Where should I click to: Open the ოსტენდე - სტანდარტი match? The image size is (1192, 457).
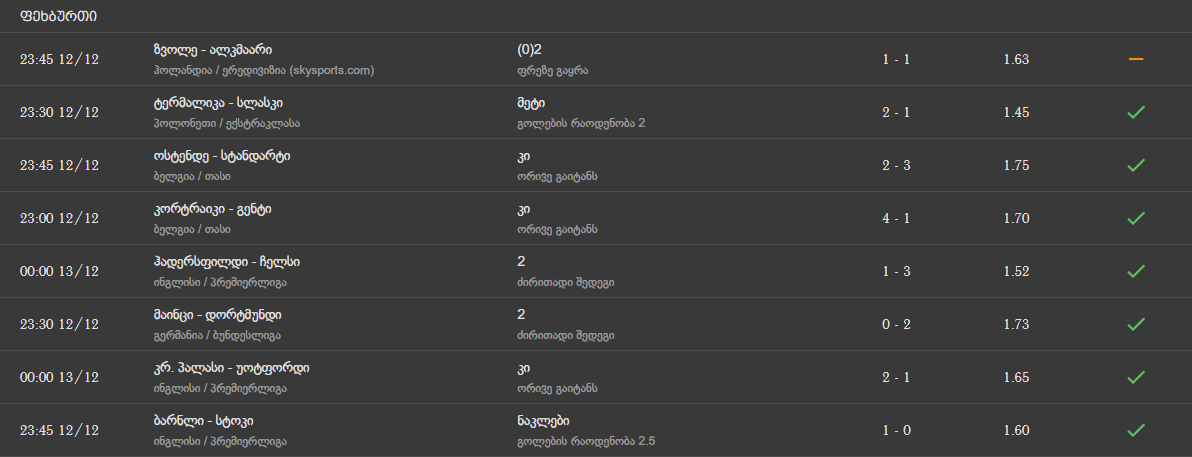222,156
